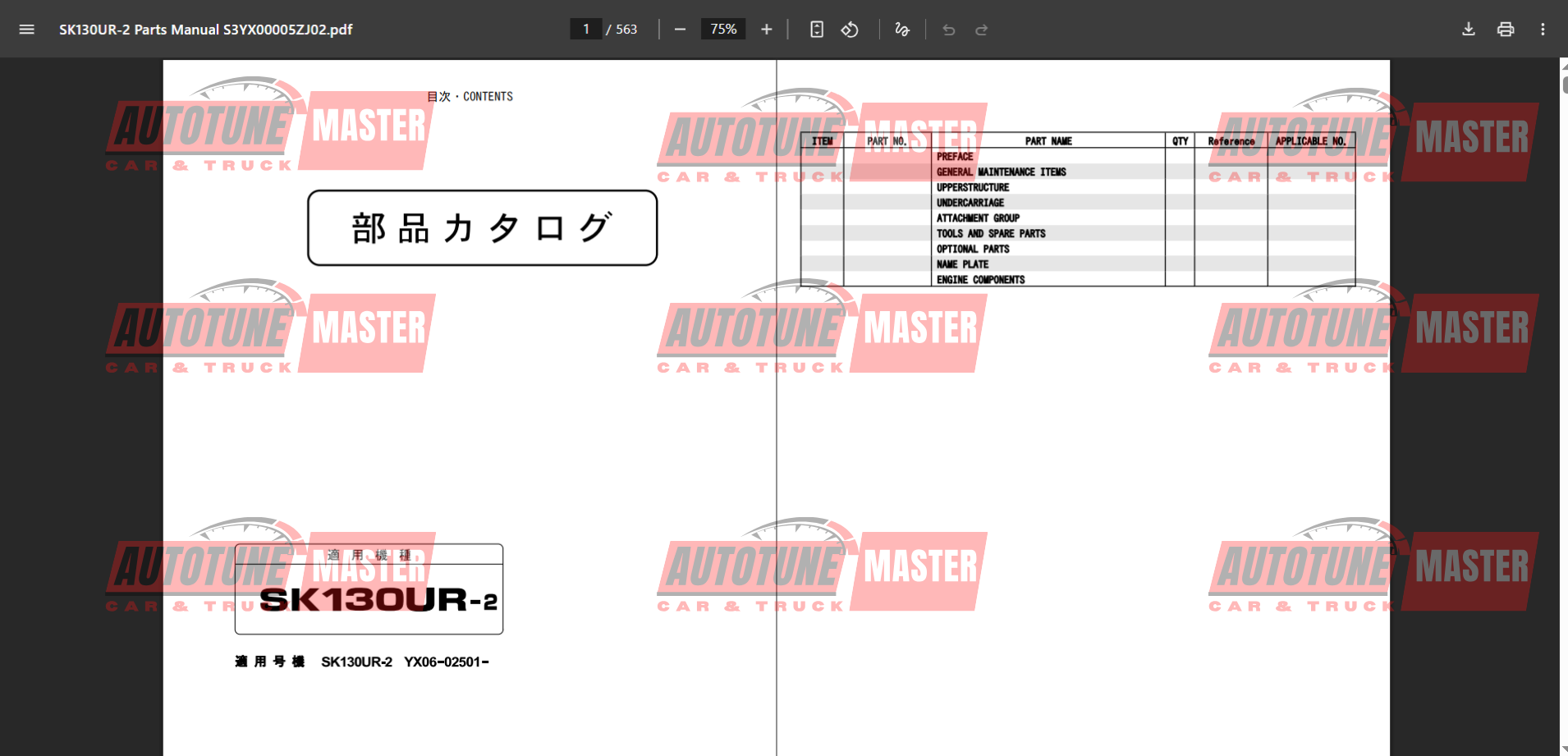The height and width of the screenshot is (756, 1568).
Task: Toggle fit-to-page view mode
Action: (x=816, y=29)
